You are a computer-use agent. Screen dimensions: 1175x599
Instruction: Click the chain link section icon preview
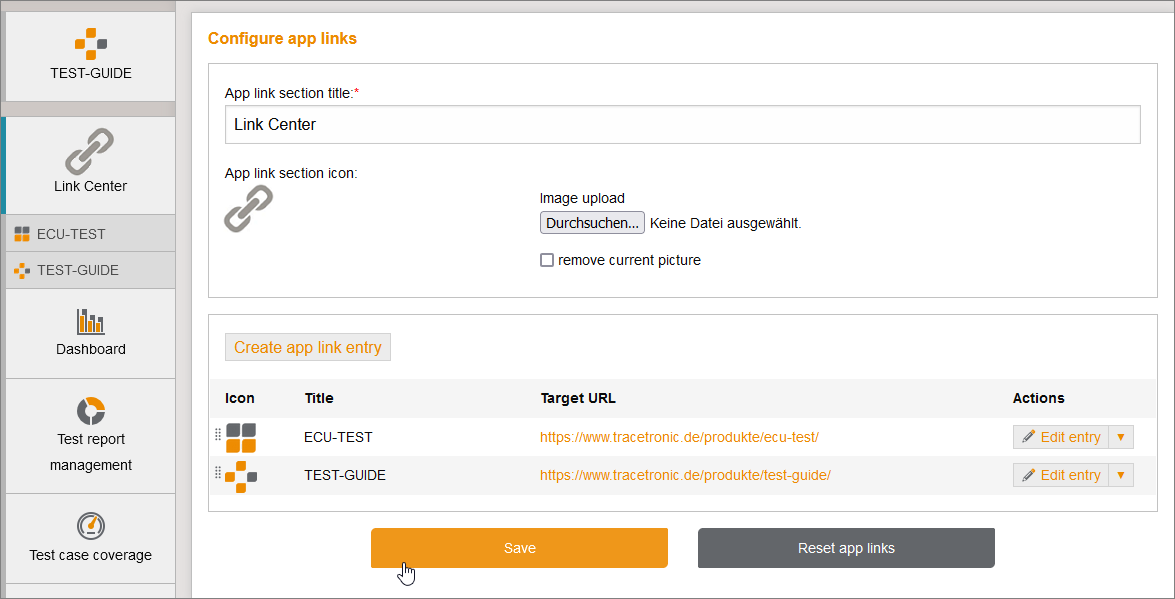(249, 208)
